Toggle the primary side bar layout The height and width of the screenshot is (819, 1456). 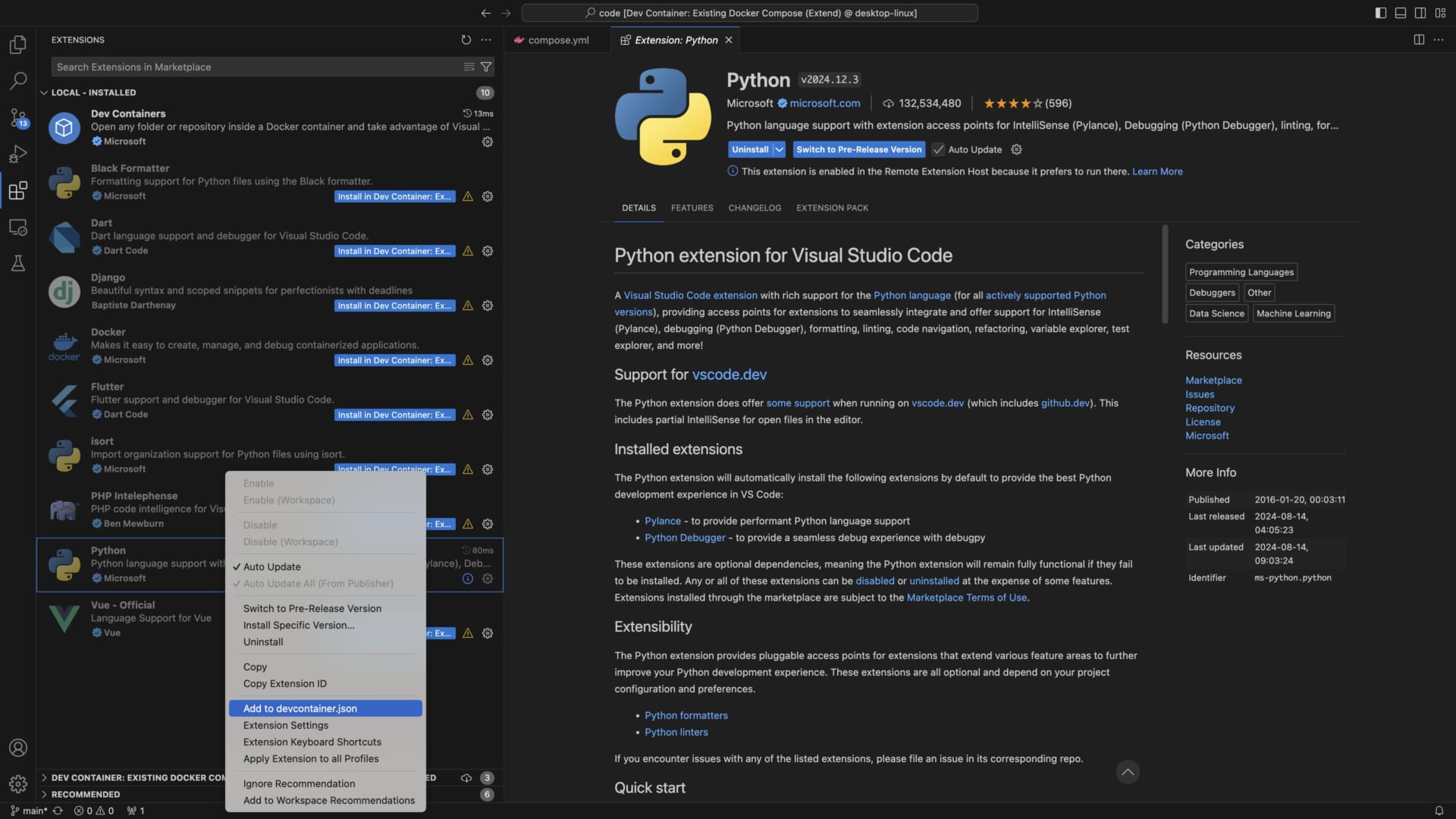click(1381, 13)
